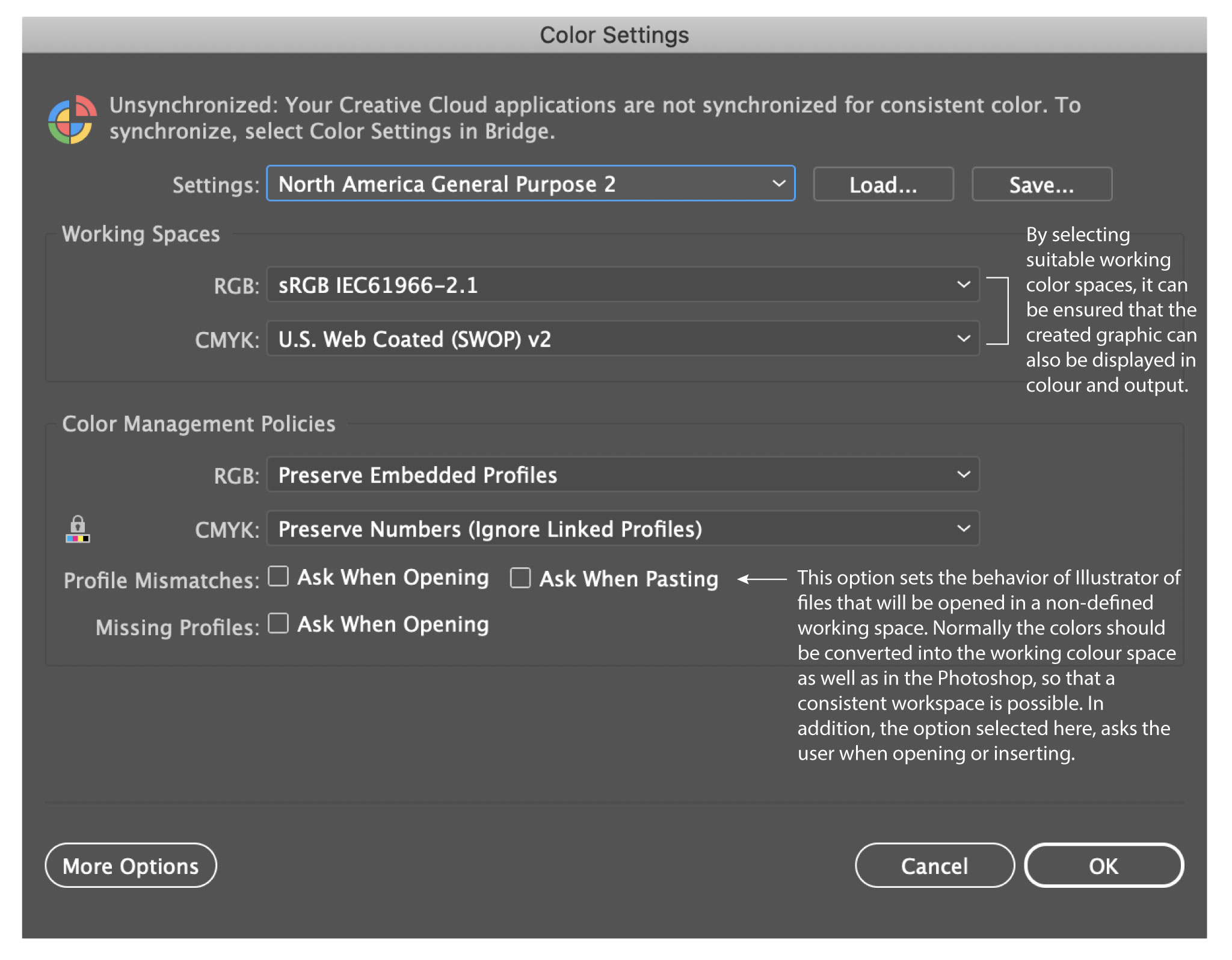Enable Missing Profiles Ask When Opening

pos(279,623)
